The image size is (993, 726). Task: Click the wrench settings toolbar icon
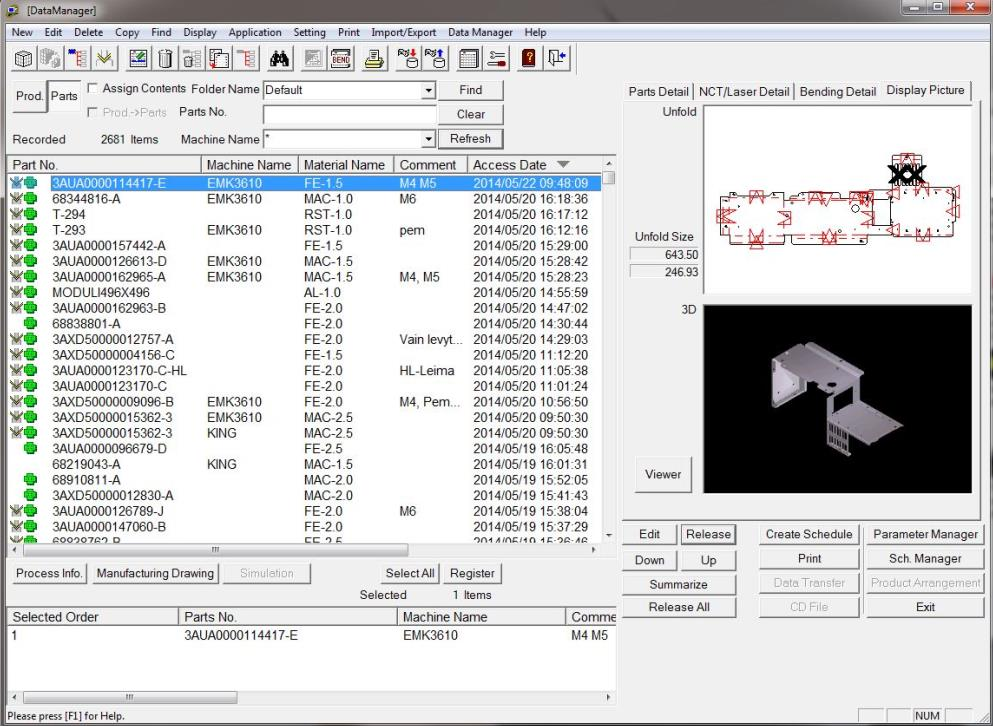click(x=496, y=59)
